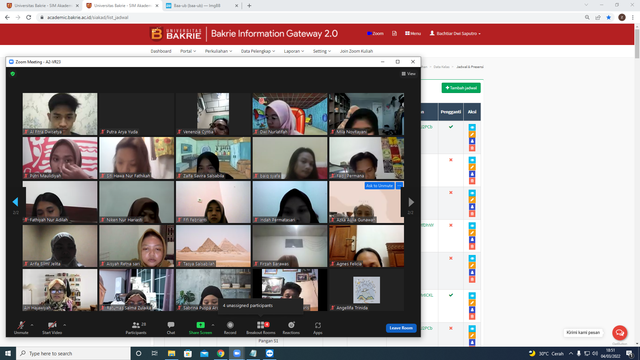The height and width of the screenshot is (360, 640).
Task: Expand video options caret next to Start Video
Action: (x=64, y=325)
